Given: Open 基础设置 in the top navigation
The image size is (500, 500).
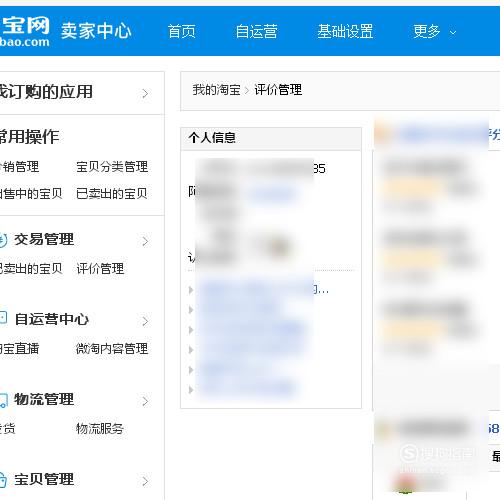Looking at the screenshot, I should coord(345,32).
